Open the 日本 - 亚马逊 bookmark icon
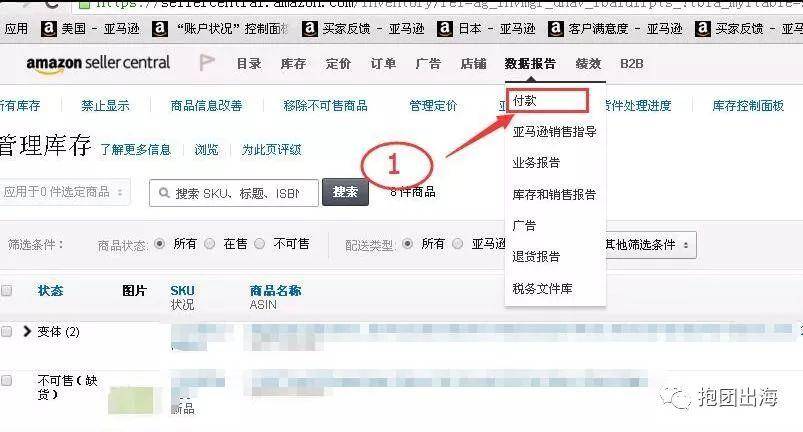Viewport: 803px width, 432px height. tap(445, 29)
